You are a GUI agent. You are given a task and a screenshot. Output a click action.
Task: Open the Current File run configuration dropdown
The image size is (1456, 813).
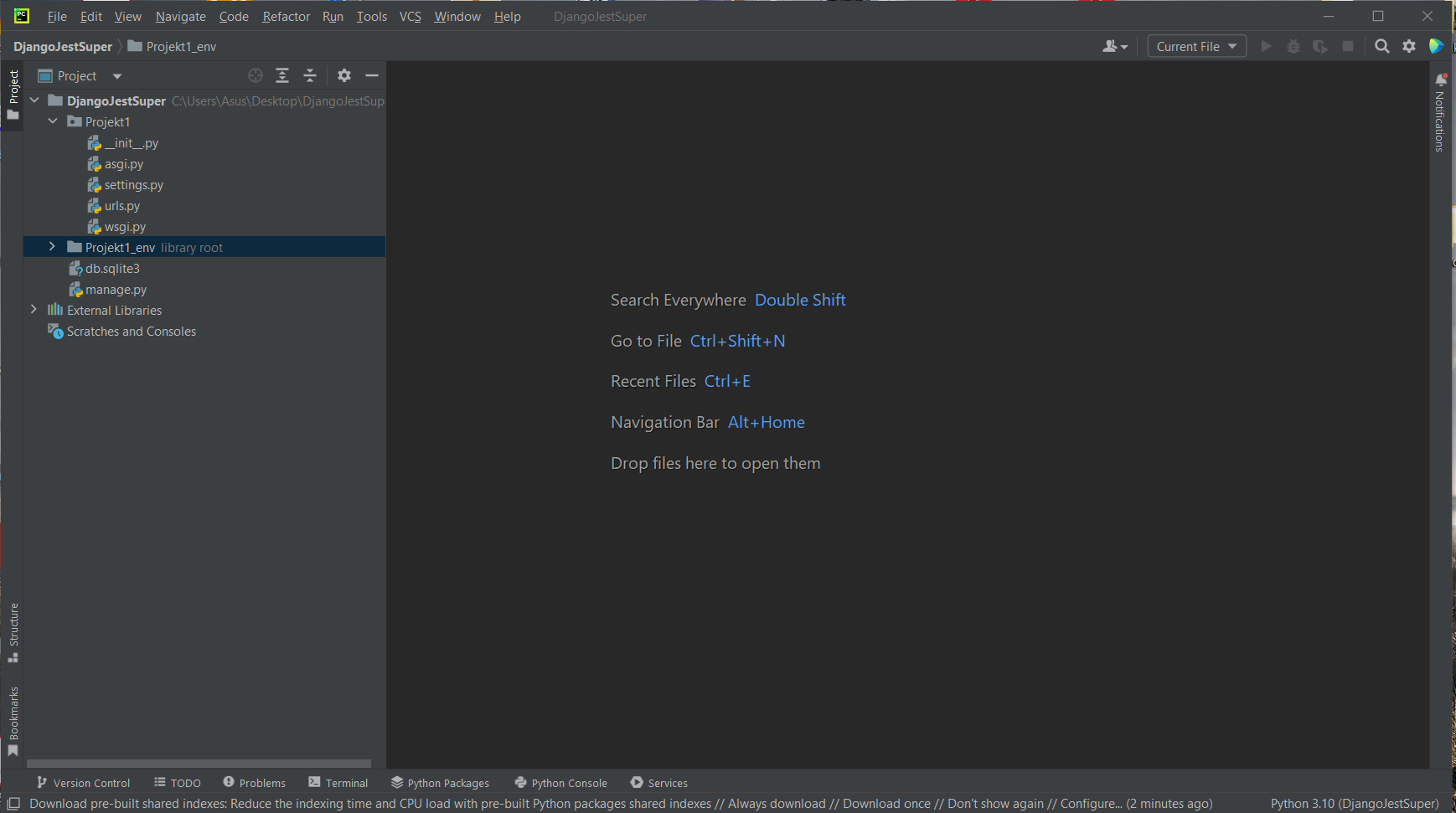[x=1196, y=46]
